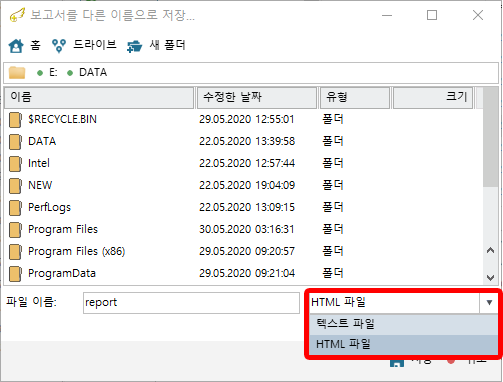Sort by the 수정한 날짜 column header

257,97
